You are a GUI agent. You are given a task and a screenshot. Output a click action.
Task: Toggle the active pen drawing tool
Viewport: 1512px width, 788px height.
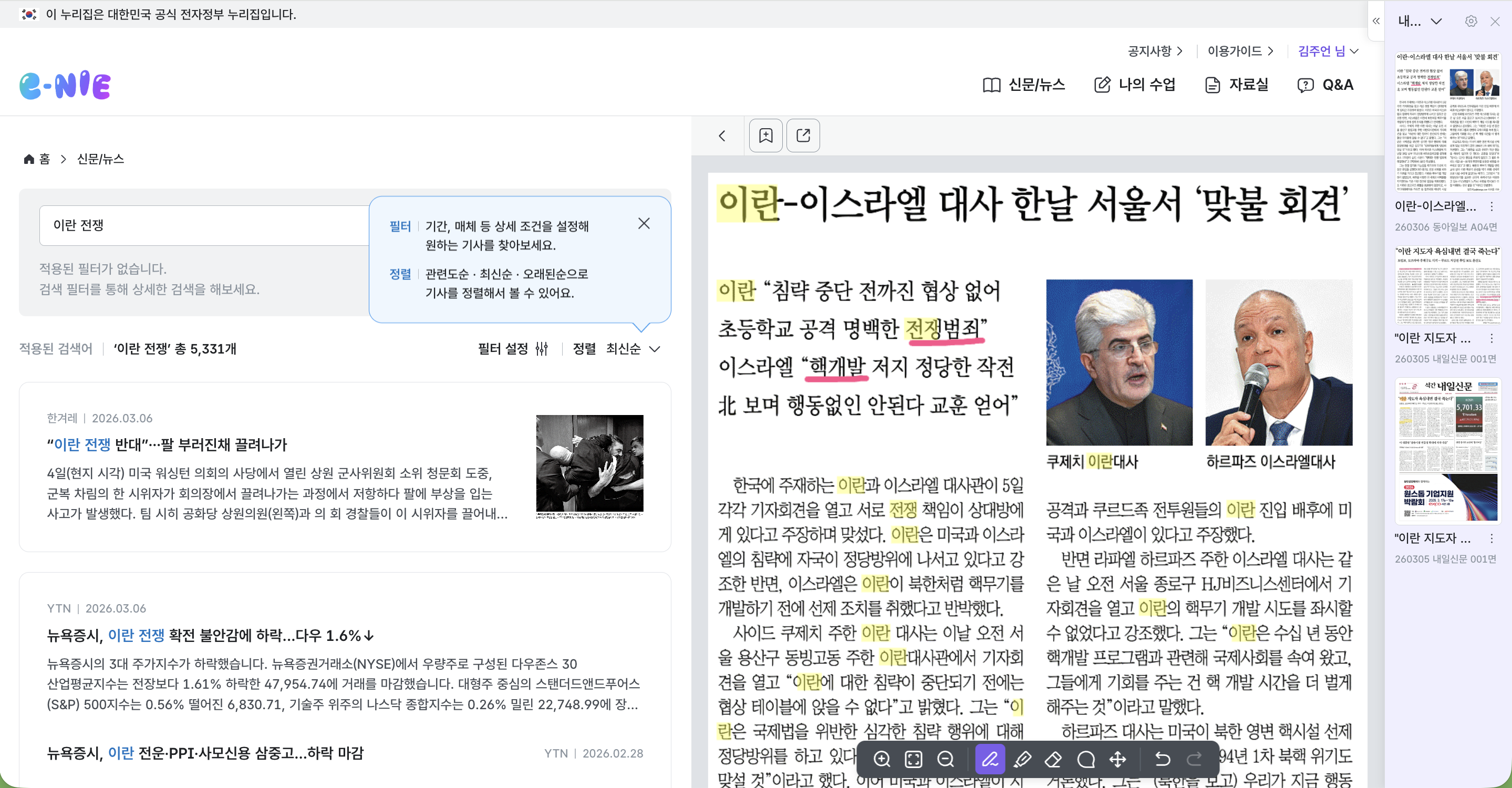pyautogui.click(x=990, y=759)
